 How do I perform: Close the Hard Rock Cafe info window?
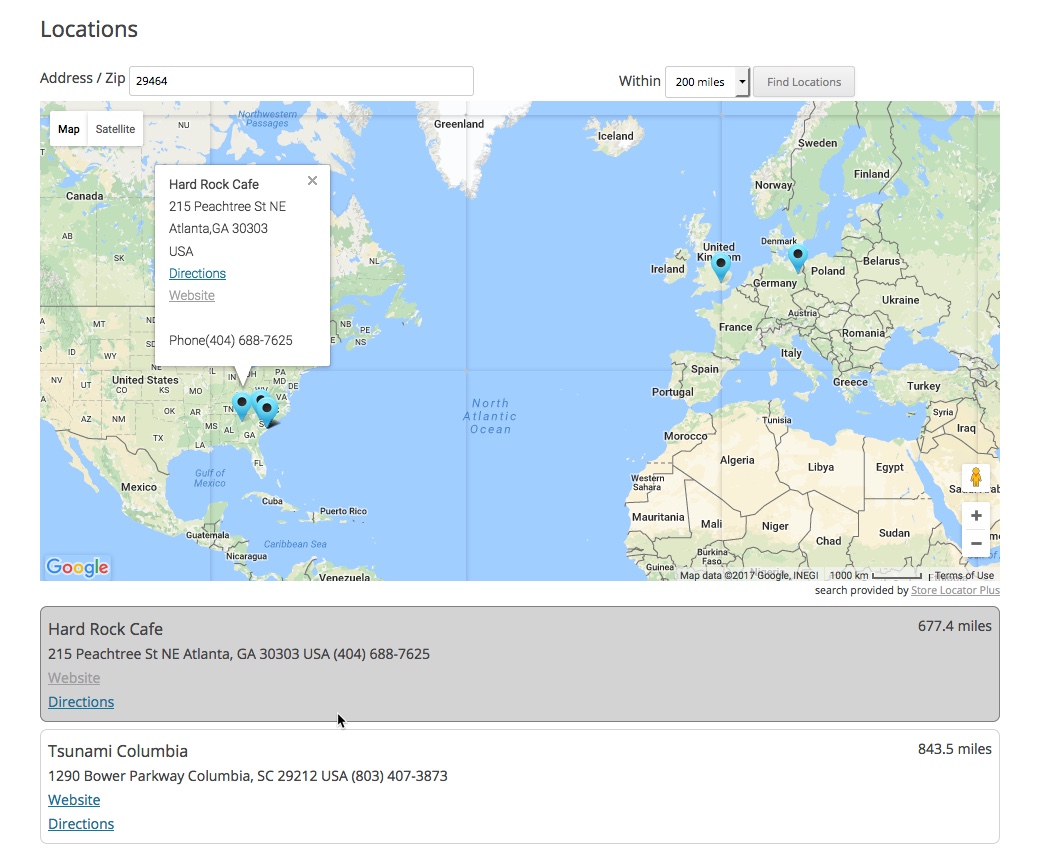pyautogui.click(x=313, y=180)
